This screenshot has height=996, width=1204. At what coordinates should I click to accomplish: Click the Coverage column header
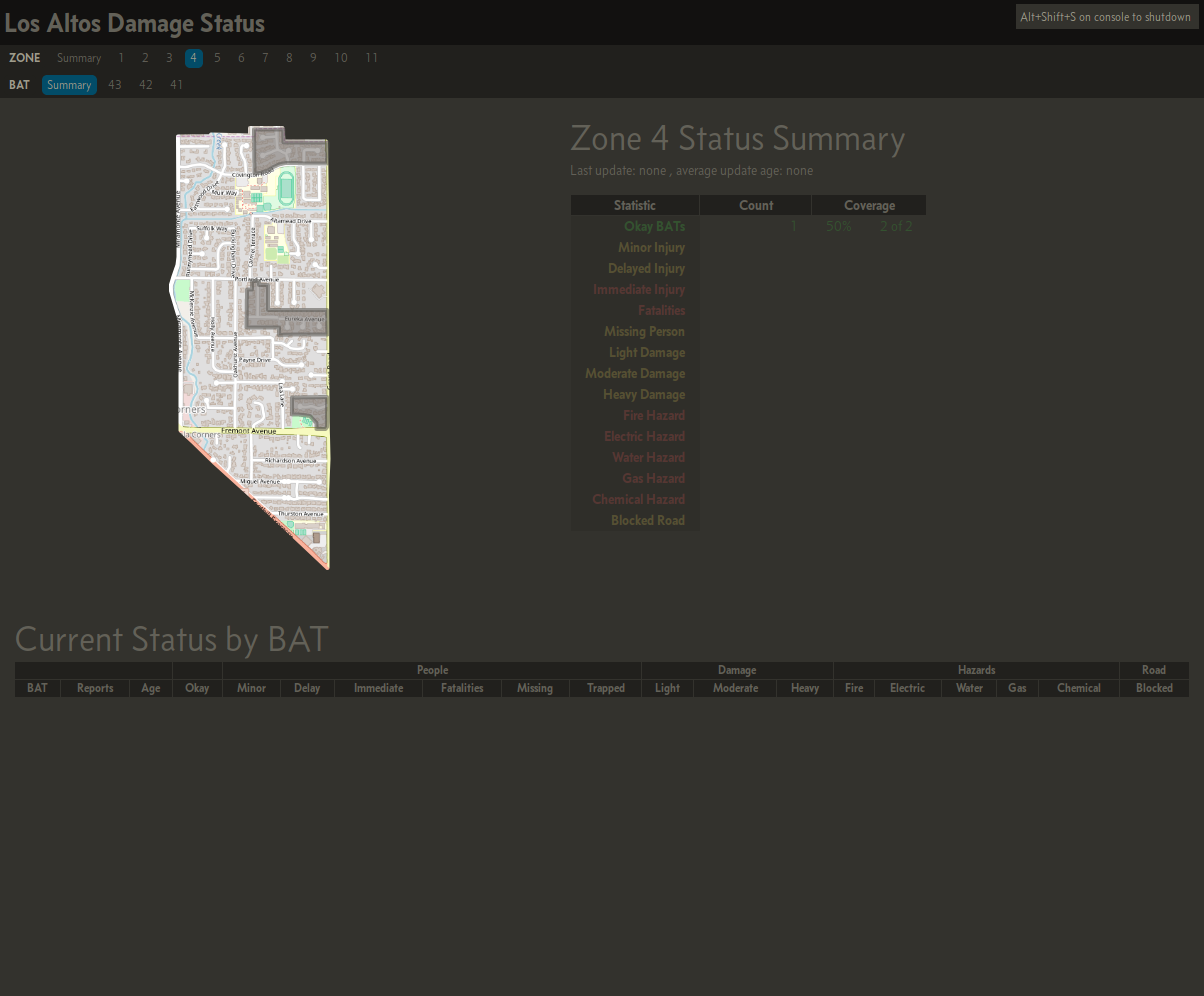coord(868,205)
